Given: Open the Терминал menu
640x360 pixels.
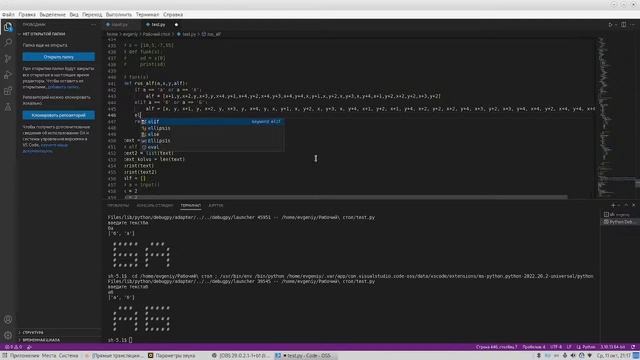Looking at the screenshot, I should tap(147, 14).
